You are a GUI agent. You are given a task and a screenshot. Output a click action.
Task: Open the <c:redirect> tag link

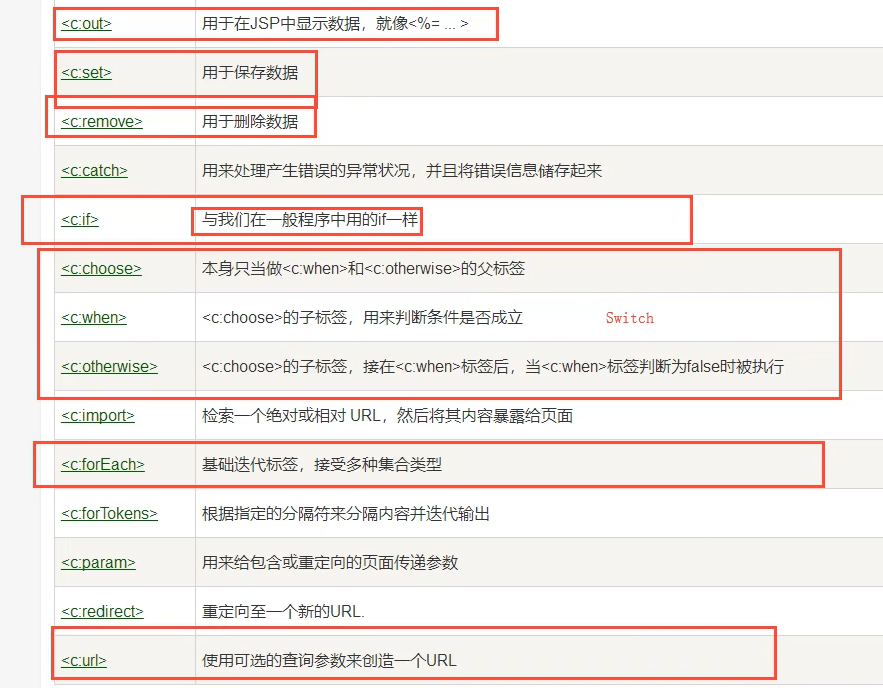[102, 611]
